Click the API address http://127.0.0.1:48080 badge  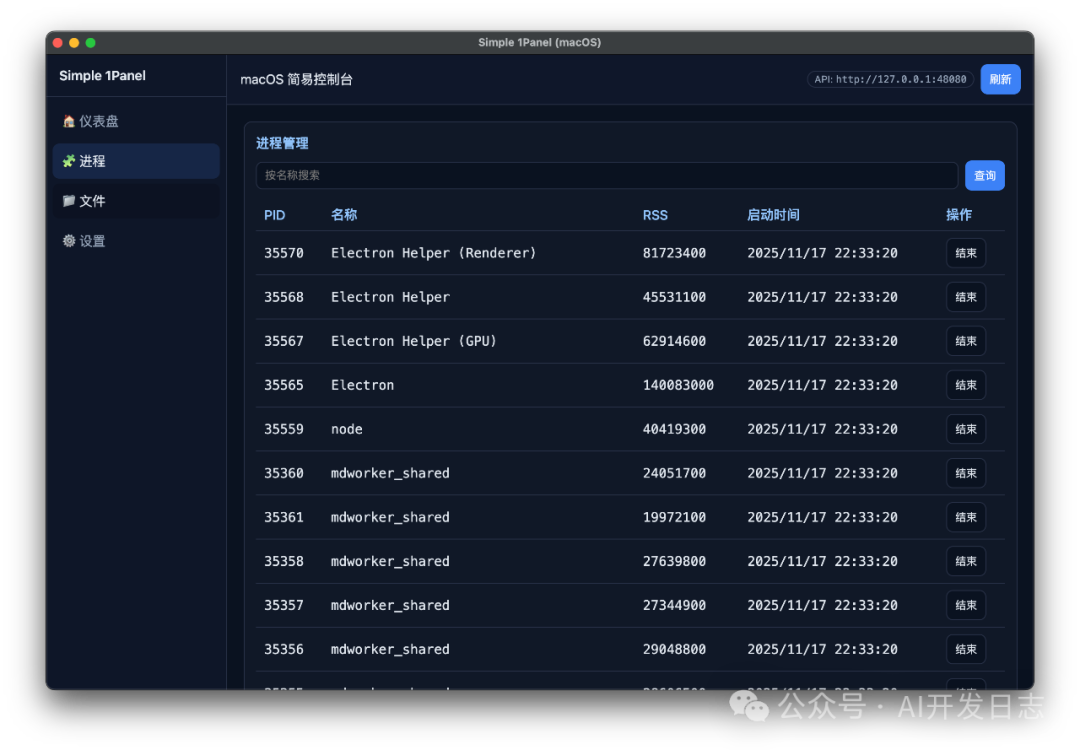coord(890,79)
